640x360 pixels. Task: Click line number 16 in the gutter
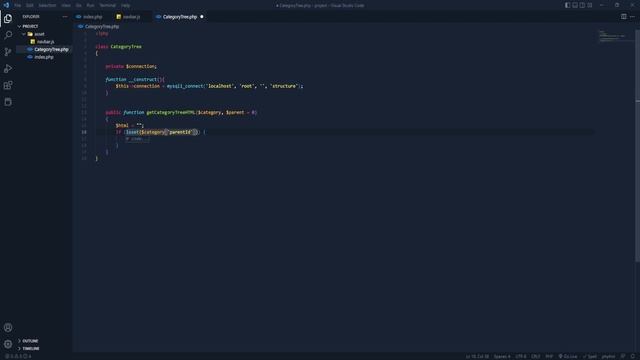(x=84, y=132)
